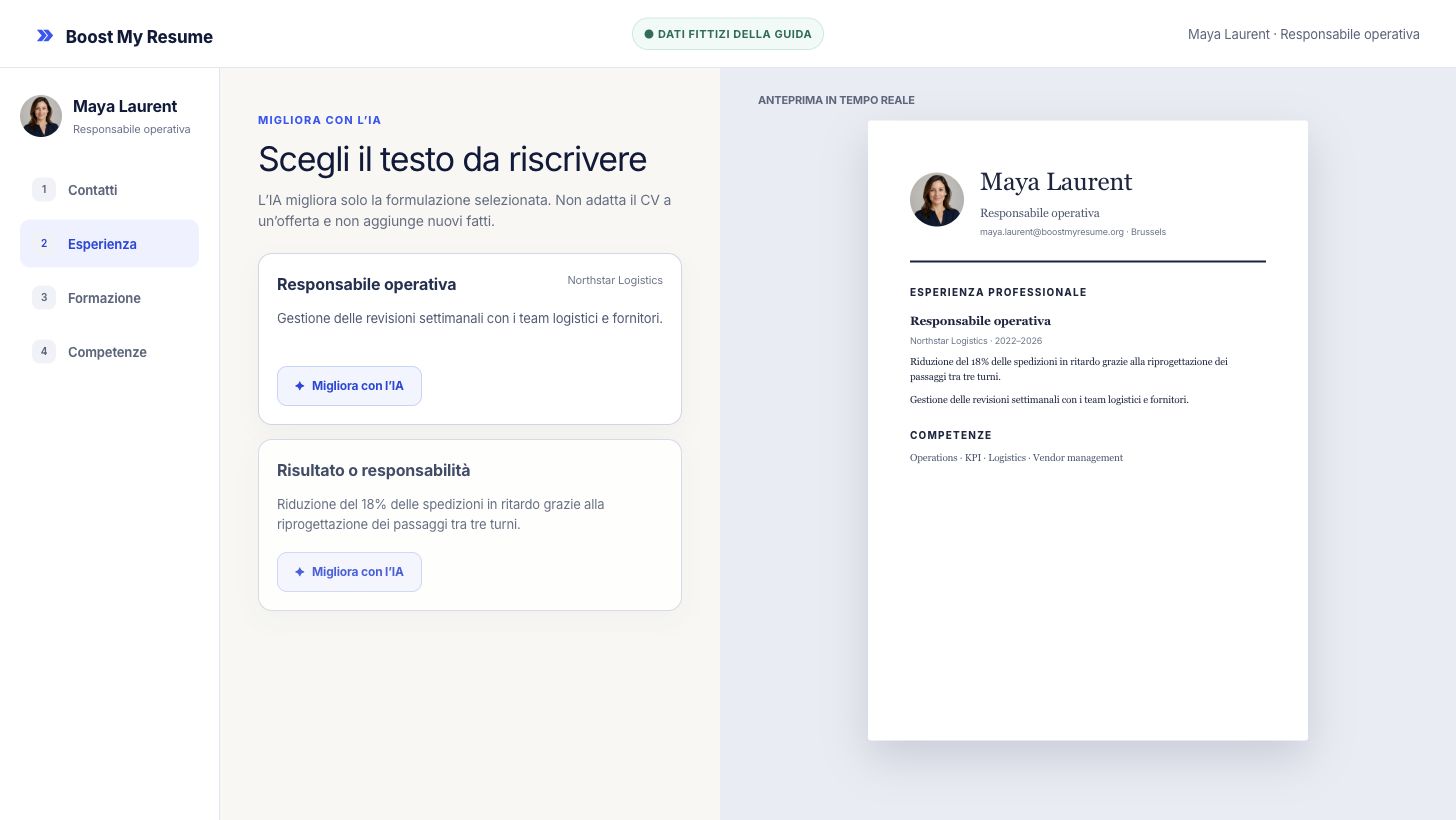Click the Riduzione del 18% bullet in preview

(1069, 369)
